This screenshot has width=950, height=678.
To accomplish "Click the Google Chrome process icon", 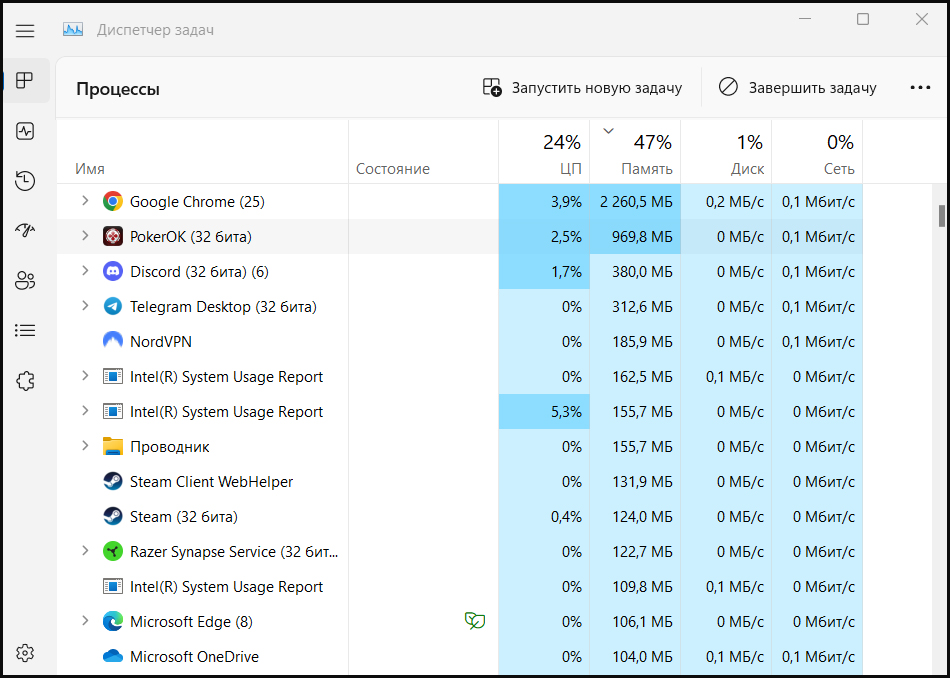I will (x=113, y=201).
